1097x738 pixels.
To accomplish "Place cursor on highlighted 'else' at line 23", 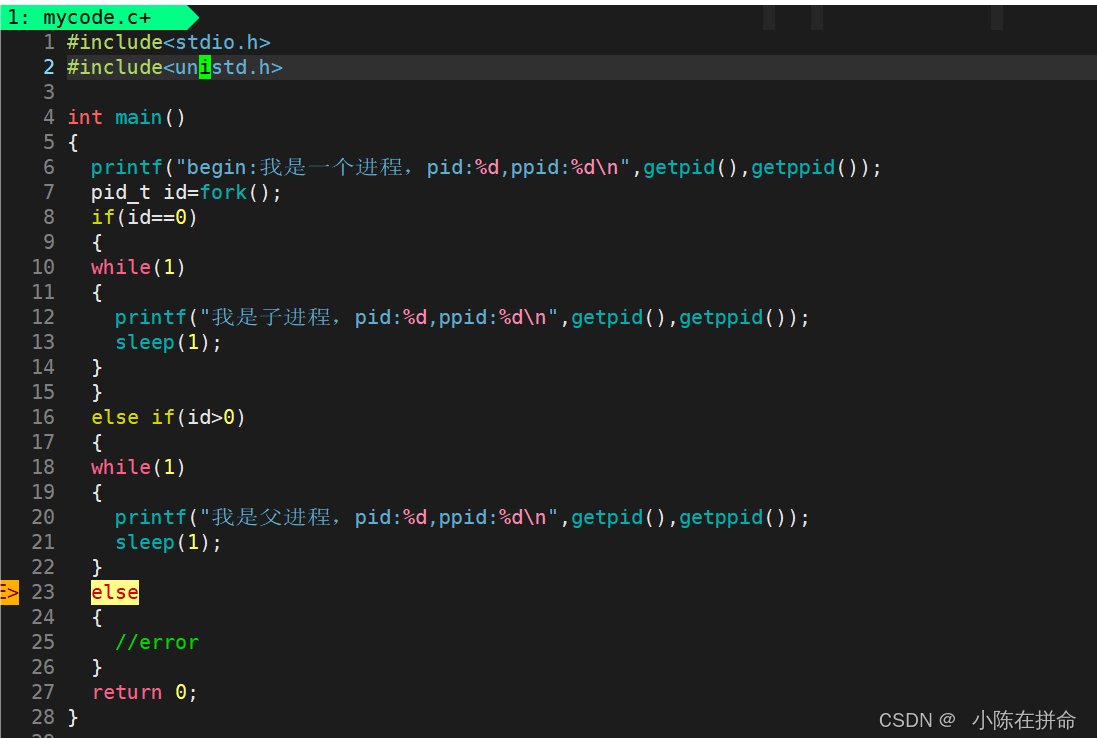I will tap(115, 592).
